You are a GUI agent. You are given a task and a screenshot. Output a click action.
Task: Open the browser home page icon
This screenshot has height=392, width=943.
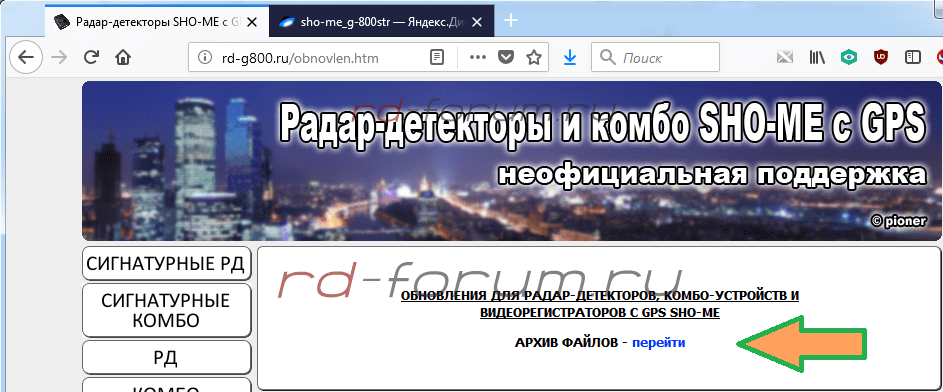(x=123, y=58)
